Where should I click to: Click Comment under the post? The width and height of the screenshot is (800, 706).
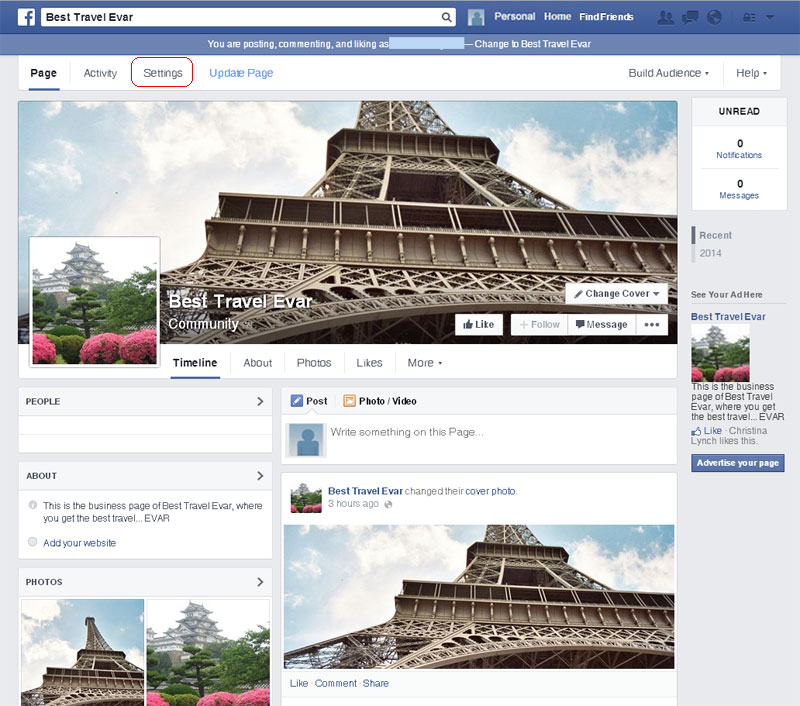336,683
